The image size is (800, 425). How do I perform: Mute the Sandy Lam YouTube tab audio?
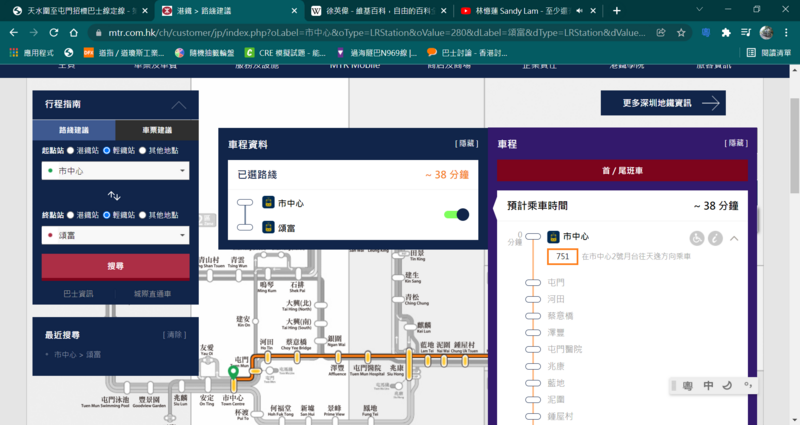click(x=580, y=10)
